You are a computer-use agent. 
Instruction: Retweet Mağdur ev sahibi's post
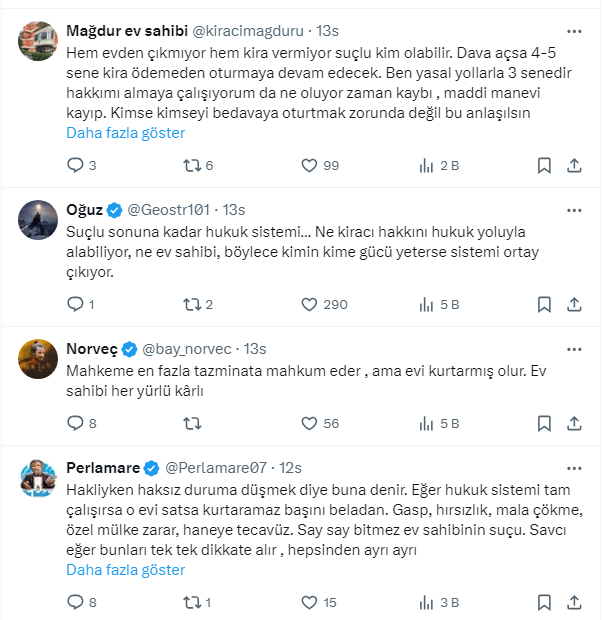pos(193,165)
